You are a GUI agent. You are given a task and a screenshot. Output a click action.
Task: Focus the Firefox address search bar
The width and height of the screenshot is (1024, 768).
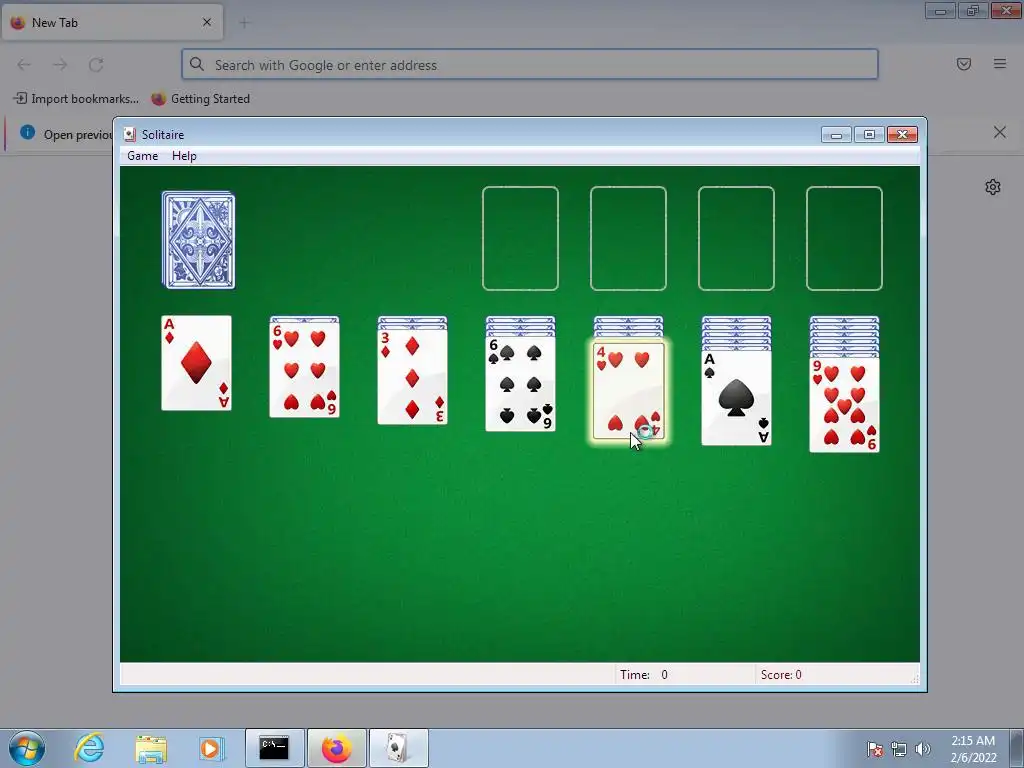(530, 65)
